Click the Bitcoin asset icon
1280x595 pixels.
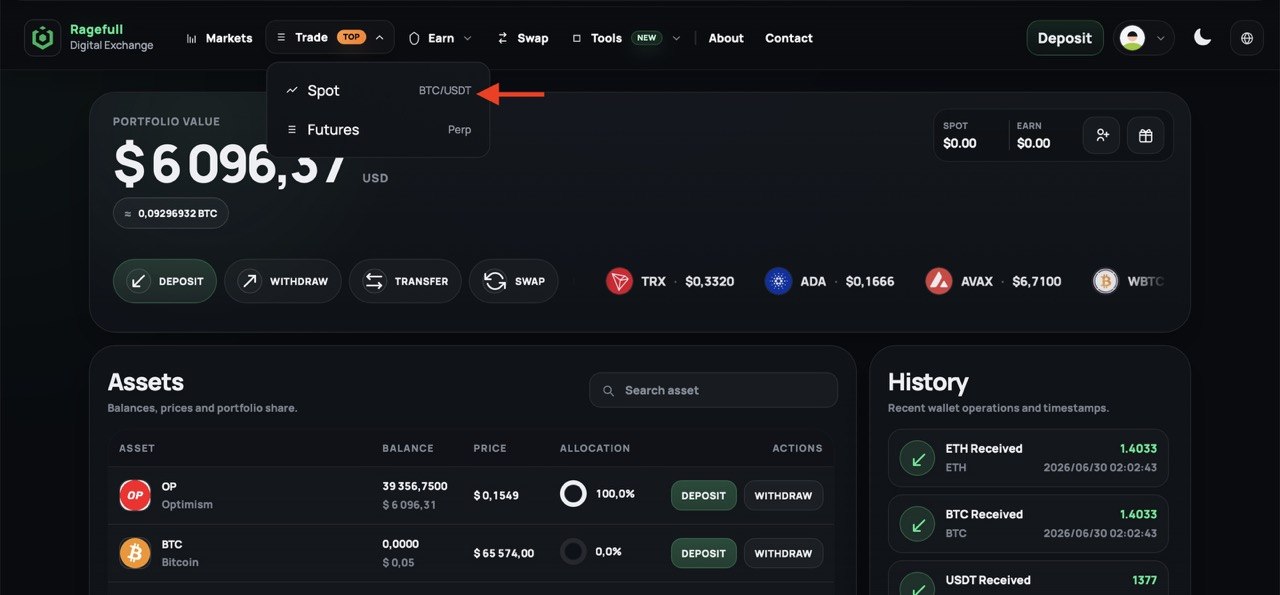point(135,553)
